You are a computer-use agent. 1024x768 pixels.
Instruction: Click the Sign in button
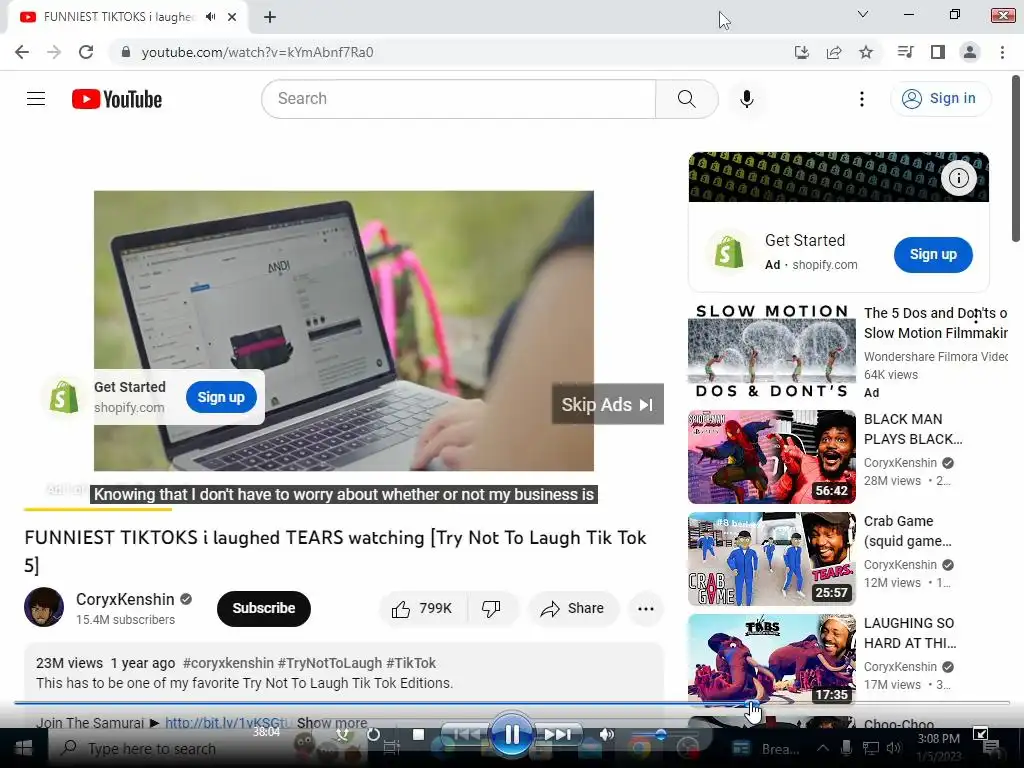(x=940, y=99)
